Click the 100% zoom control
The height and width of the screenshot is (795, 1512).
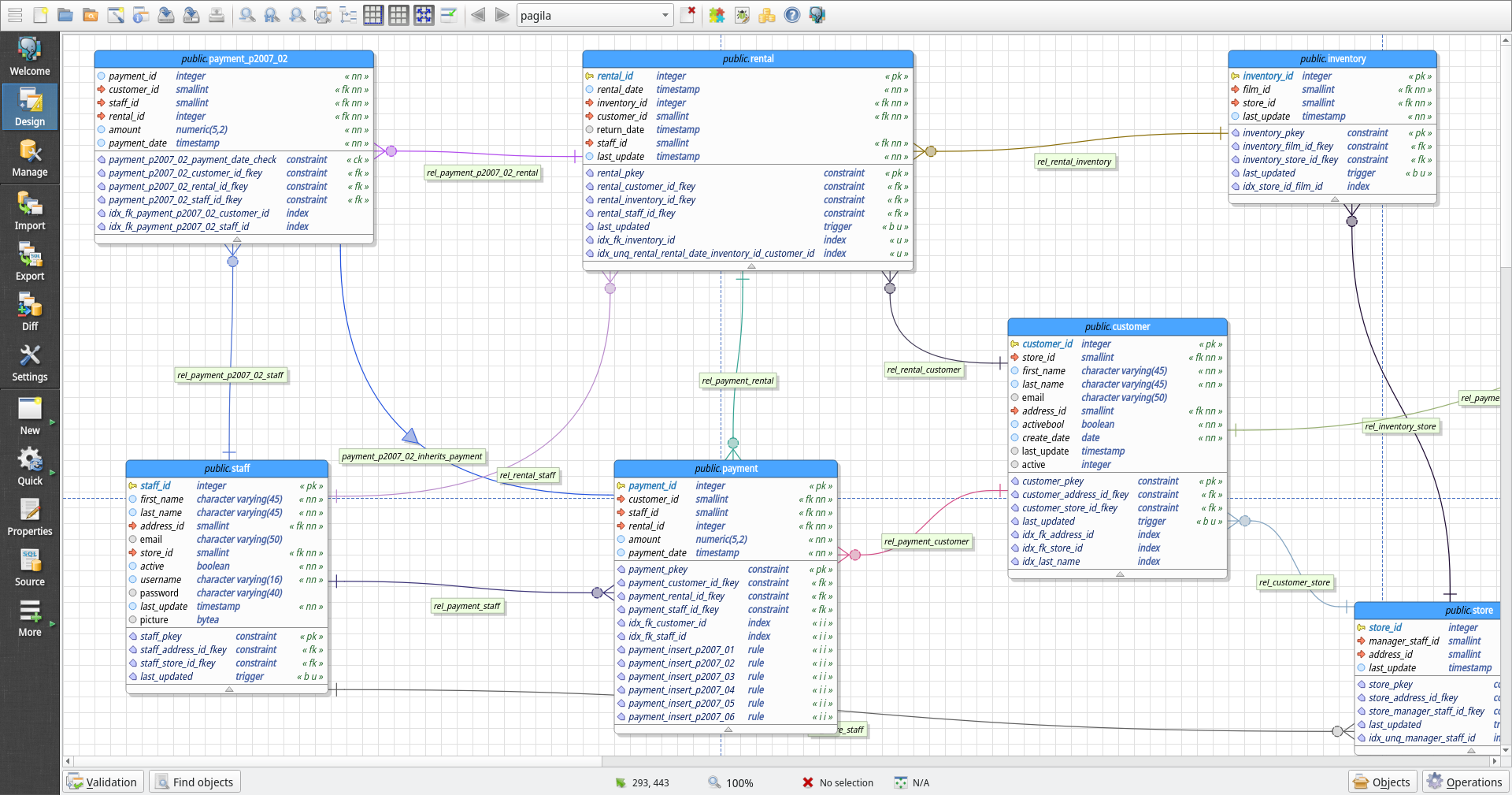point(732,782)
